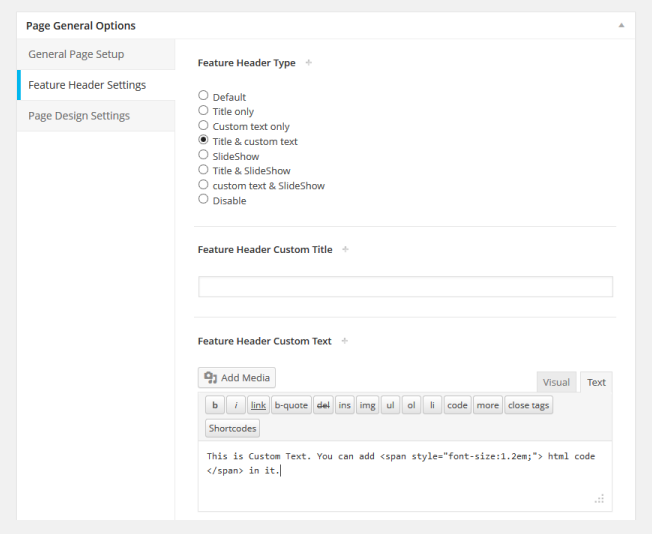Select the Feature Header Settings tab
652x534 pixels.
[96, 85]
